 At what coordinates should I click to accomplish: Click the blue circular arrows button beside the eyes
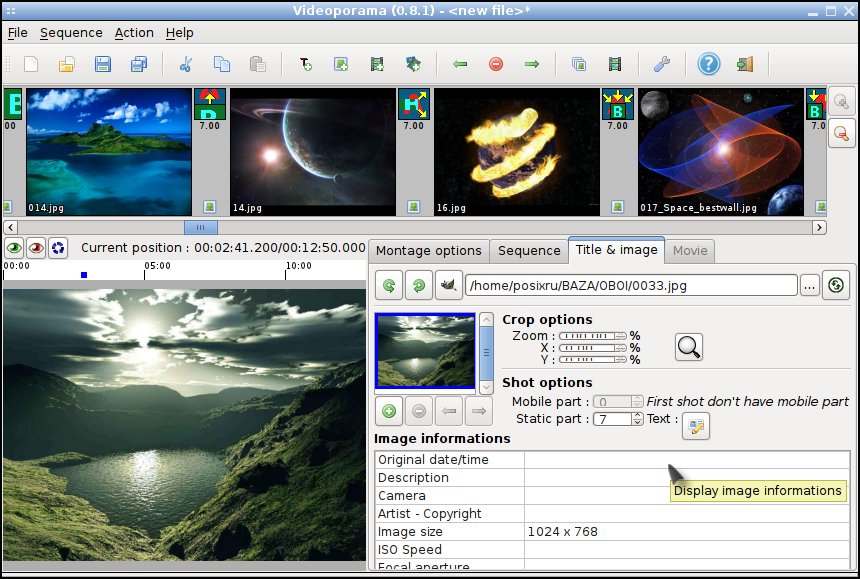pos(58,248)
